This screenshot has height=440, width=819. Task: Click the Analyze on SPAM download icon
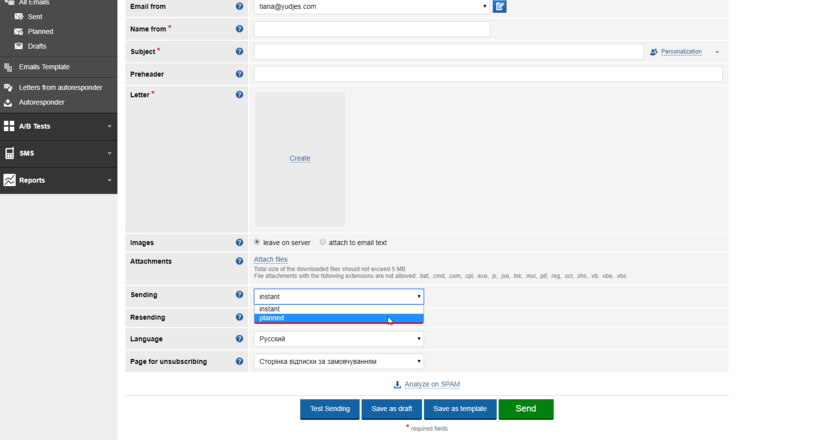[x=397, y=385]
